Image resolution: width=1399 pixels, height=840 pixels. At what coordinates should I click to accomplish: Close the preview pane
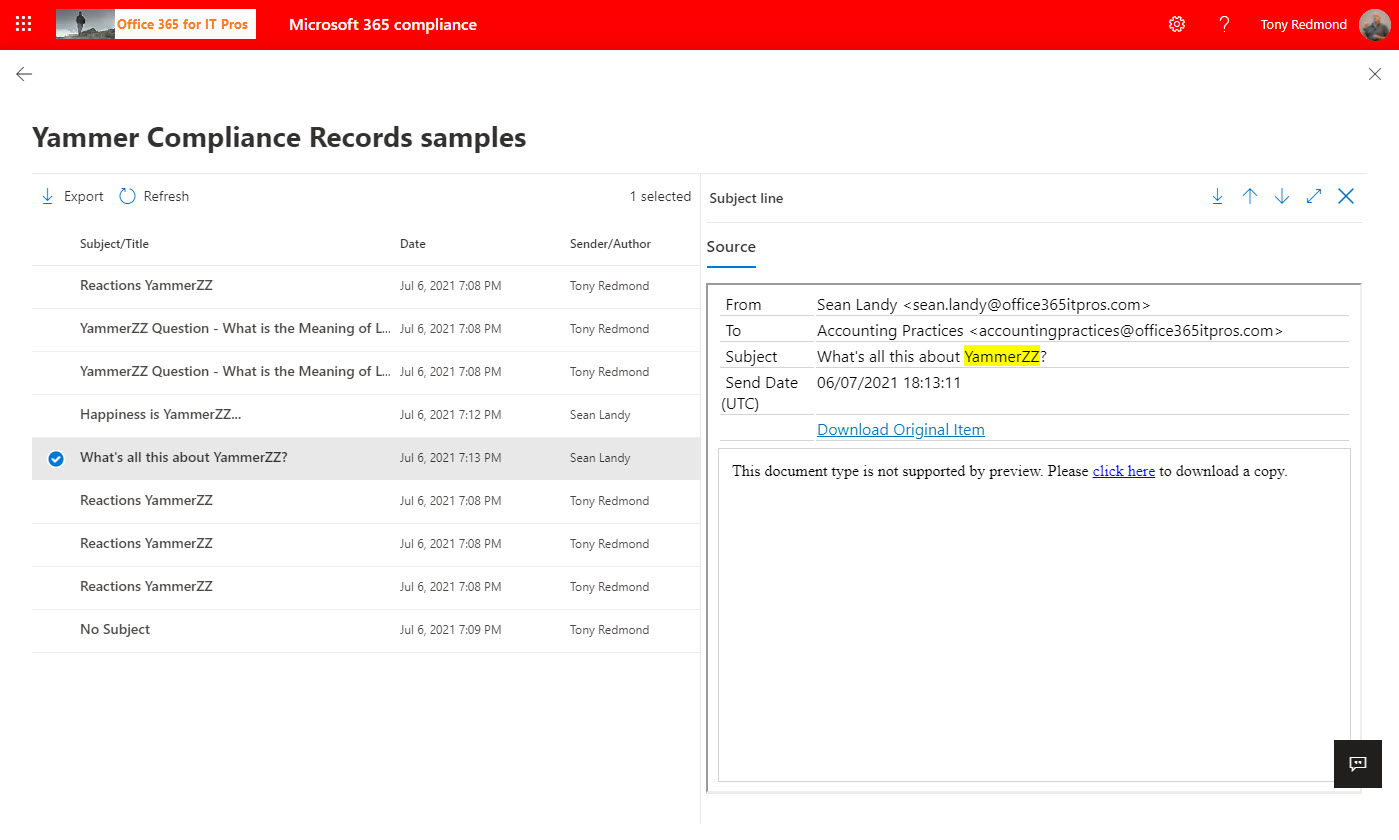click(1346, 196)
